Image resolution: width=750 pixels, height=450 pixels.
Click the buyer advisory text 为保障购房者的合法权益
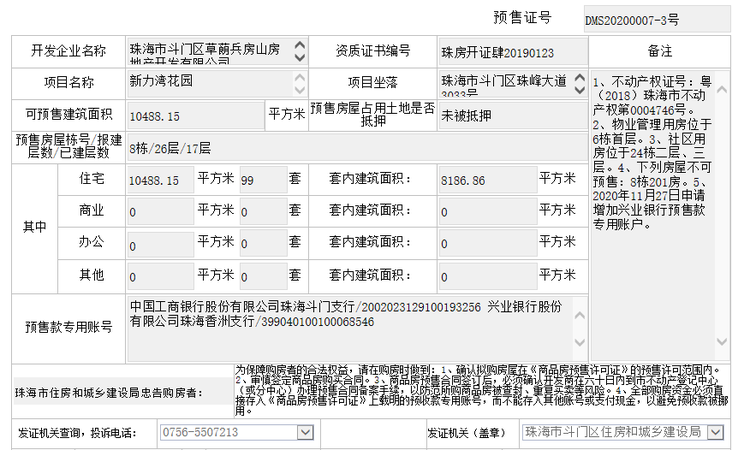(x=482, y=390)
